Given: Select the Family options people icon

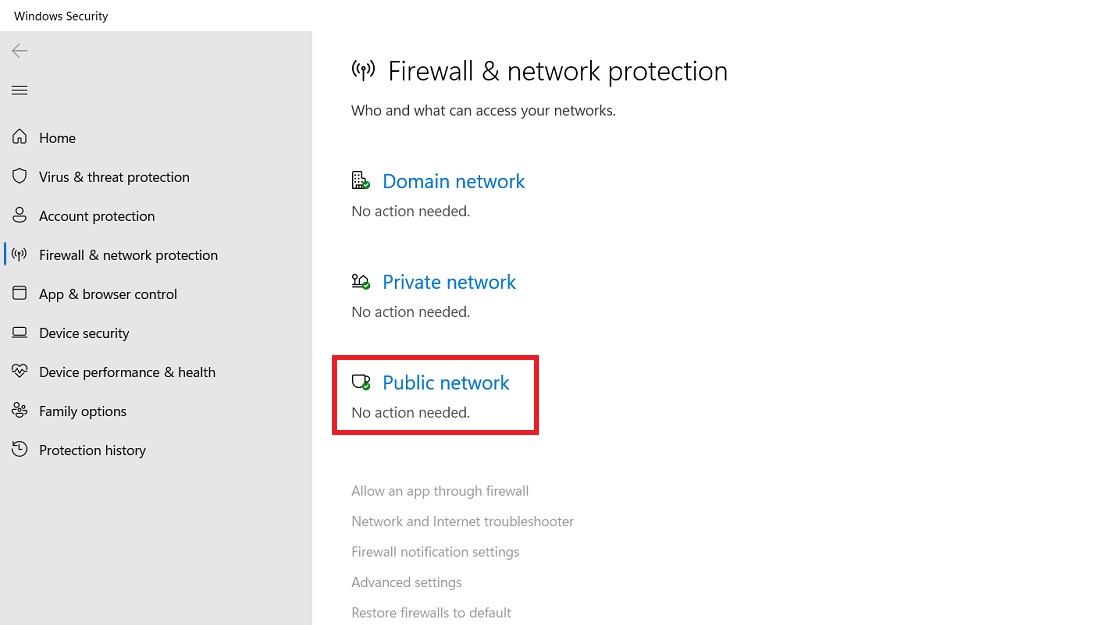Looking at the screenshot, I should [x=19, y=410].
